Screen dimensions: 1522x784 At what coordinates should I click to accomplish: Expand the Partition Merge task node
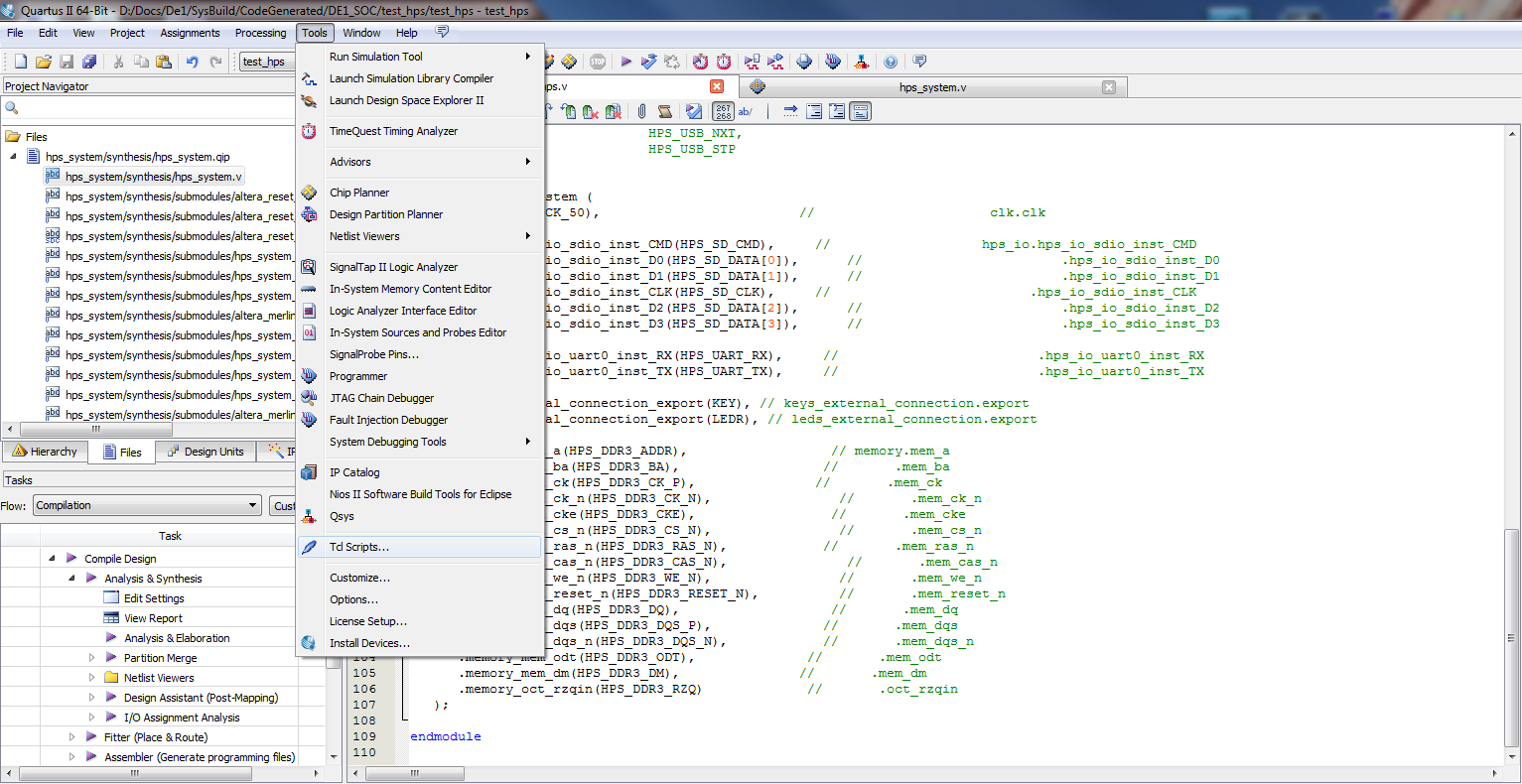(91, 658)
